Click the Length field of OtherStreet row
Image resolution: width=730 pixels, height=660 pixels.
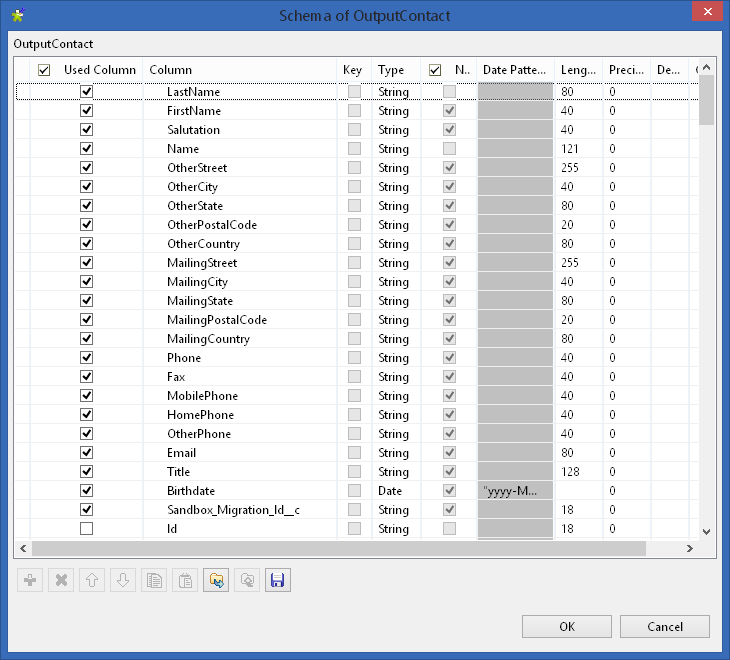tap(578, 168)
